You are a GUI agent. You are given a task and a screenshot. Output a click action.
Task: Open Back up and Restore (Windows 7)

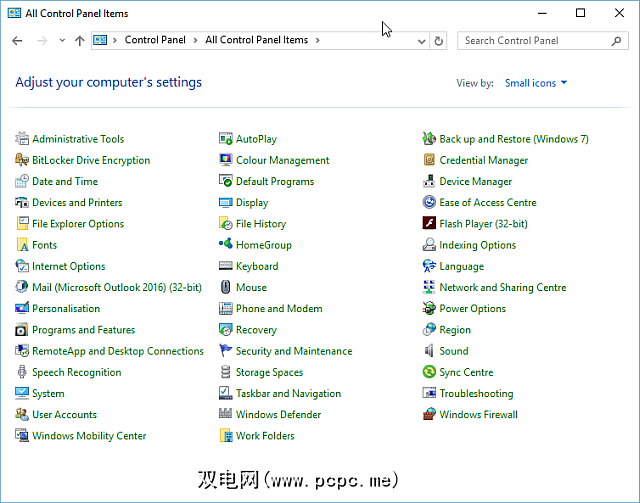tap(514, 139)
